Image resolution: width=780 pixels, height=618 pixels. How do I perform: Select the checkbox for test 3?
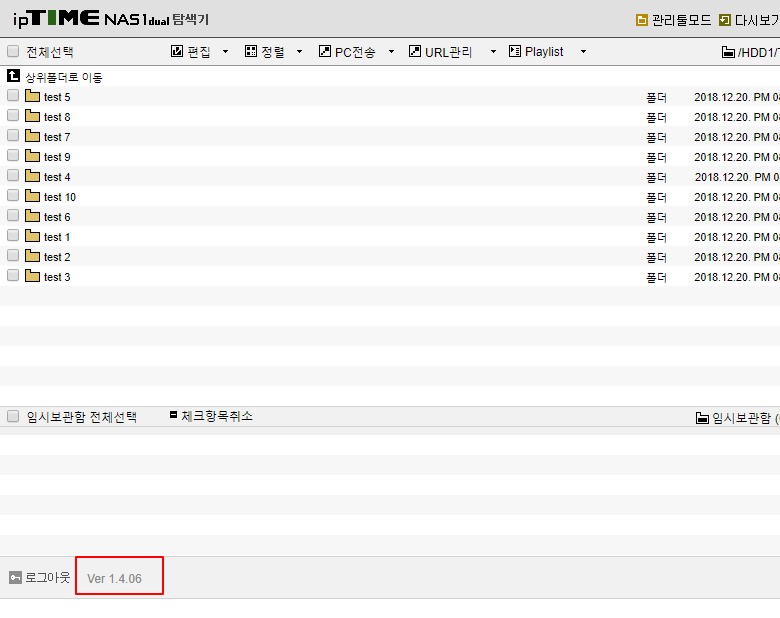tap(13, 276)
